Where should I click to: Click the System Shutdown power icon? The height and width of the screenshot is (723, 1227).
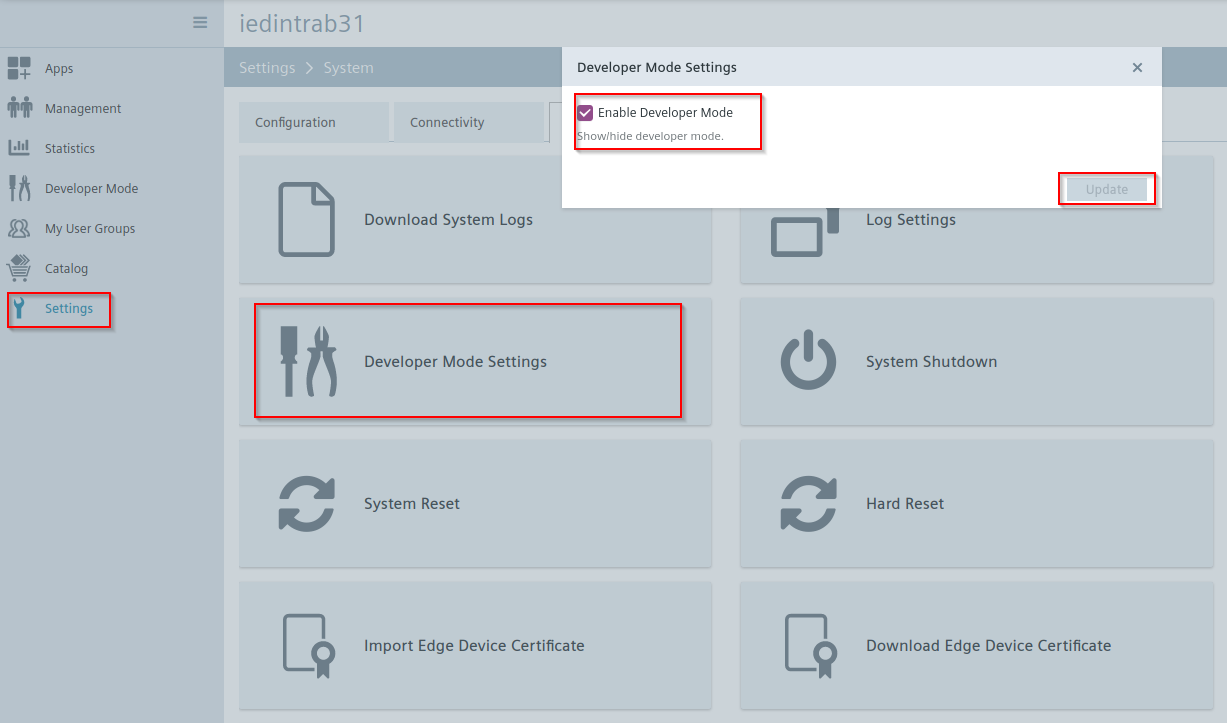click(808, 361)
